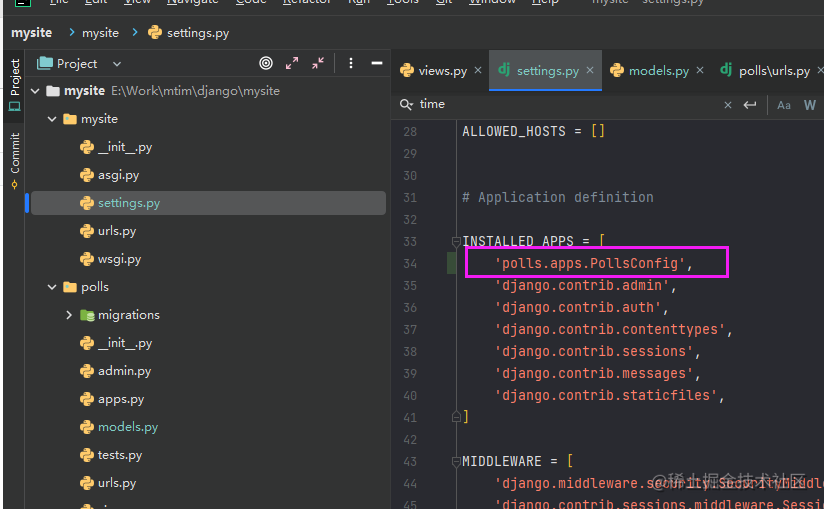This screenshot has height=509, width=824.
Task: Hide the Project tool window
Action: pos(377,64)
